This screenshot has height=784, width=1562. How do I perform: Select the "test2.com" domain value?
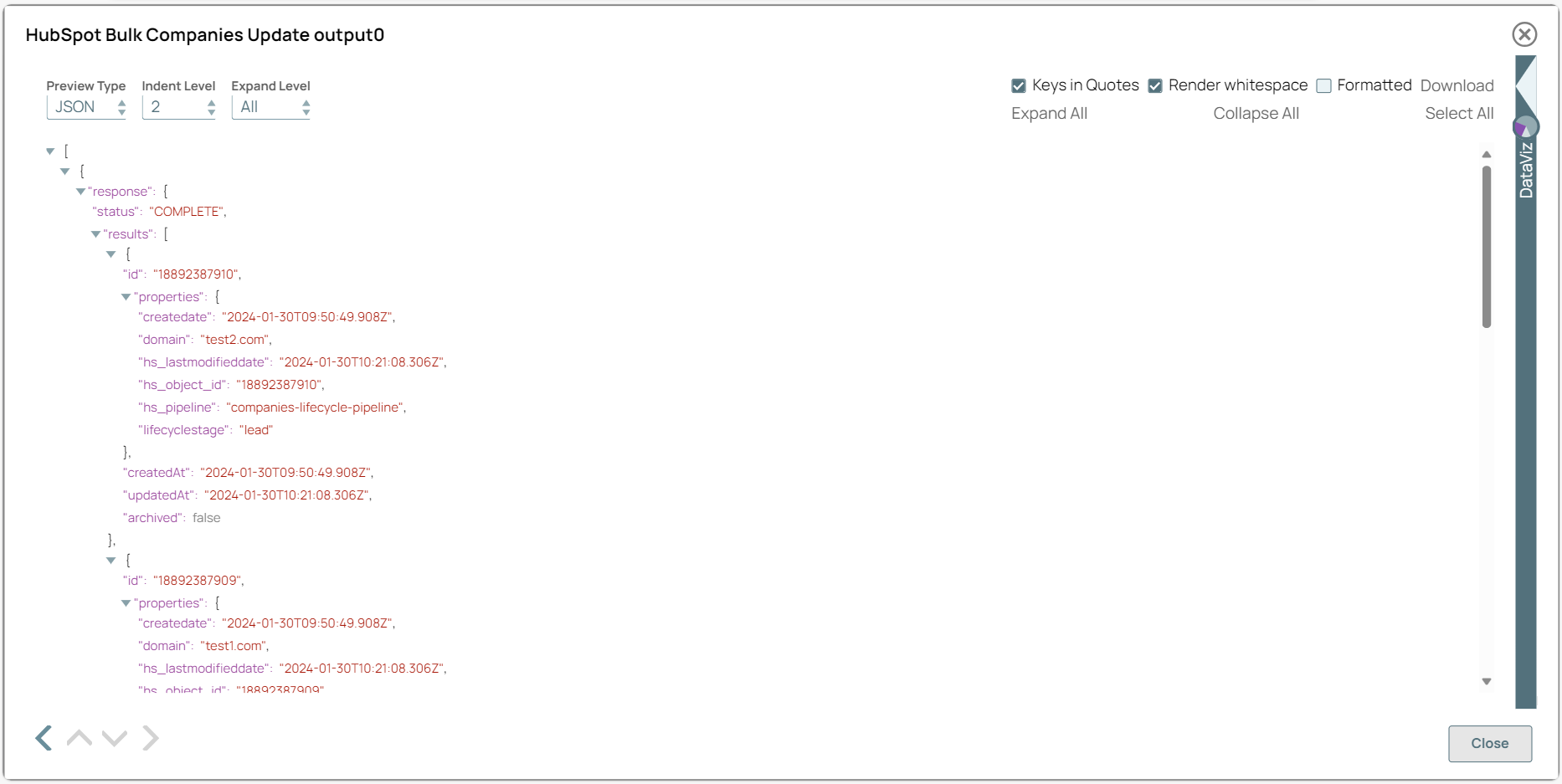click(234, 340)
